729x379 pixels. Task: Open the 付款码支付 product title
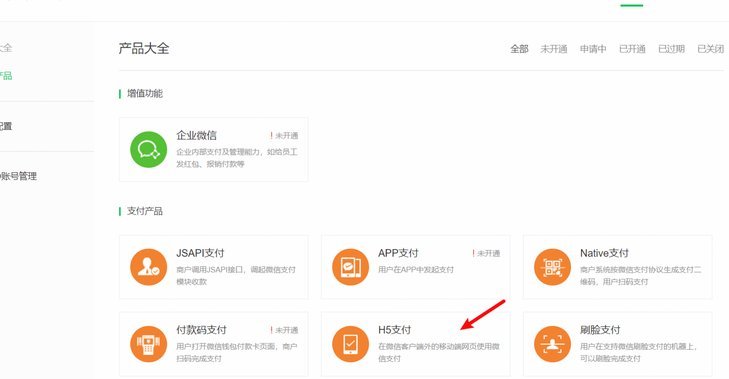201,330
